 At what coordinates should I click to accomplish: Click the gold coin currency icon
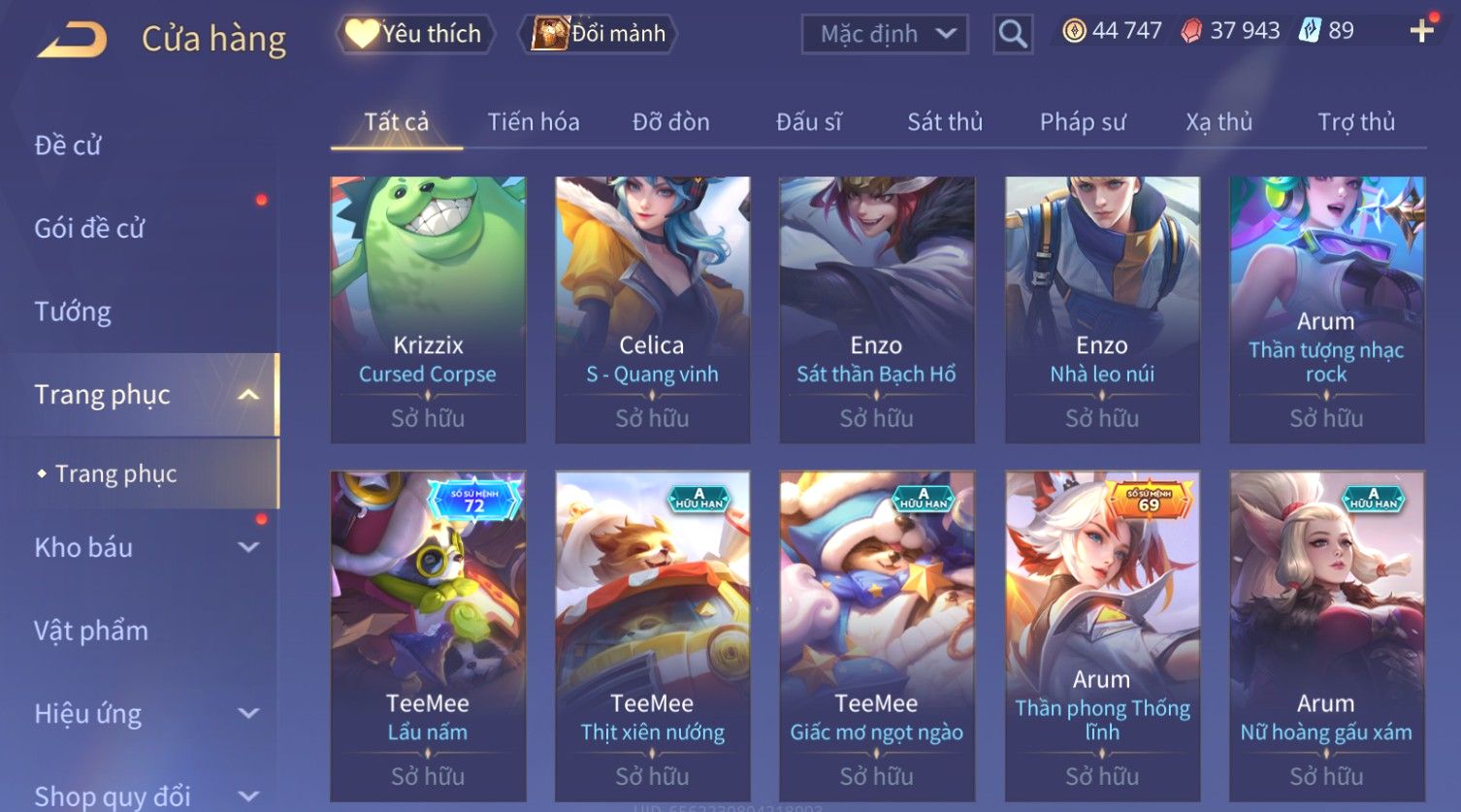click(1074, 31)
